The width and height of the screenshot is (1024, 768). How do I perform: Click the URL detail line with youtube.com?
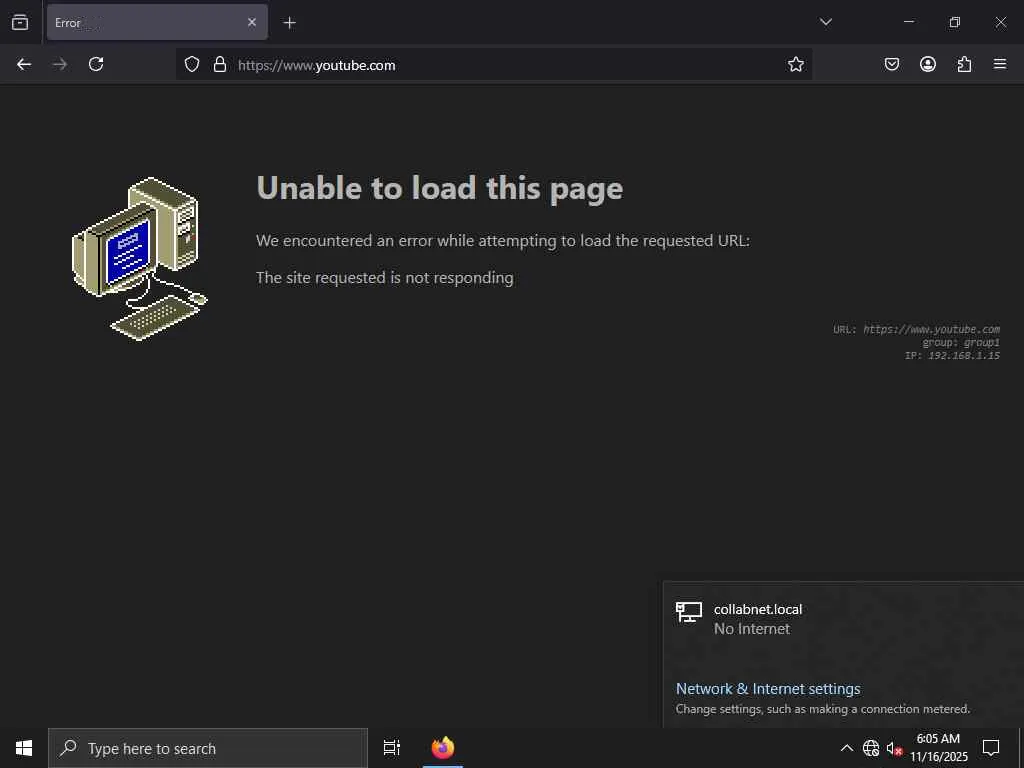916,329
